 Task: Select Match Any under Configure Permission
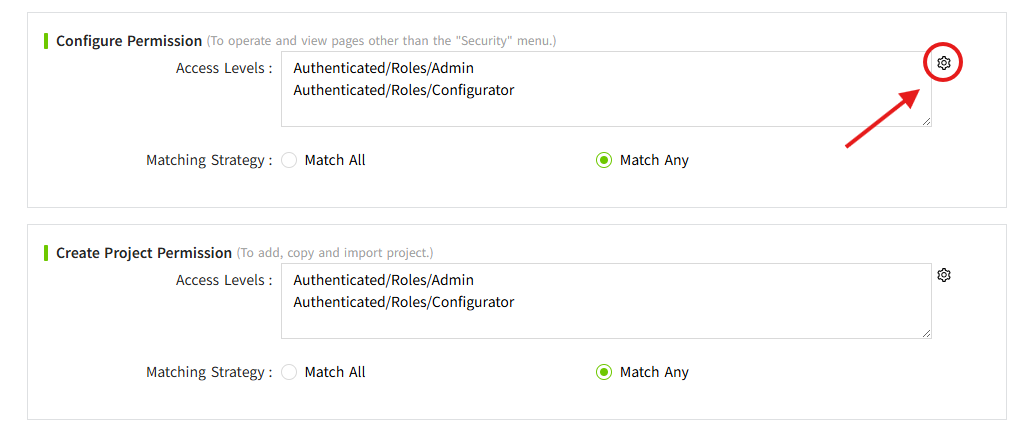(x=604, y=160)
